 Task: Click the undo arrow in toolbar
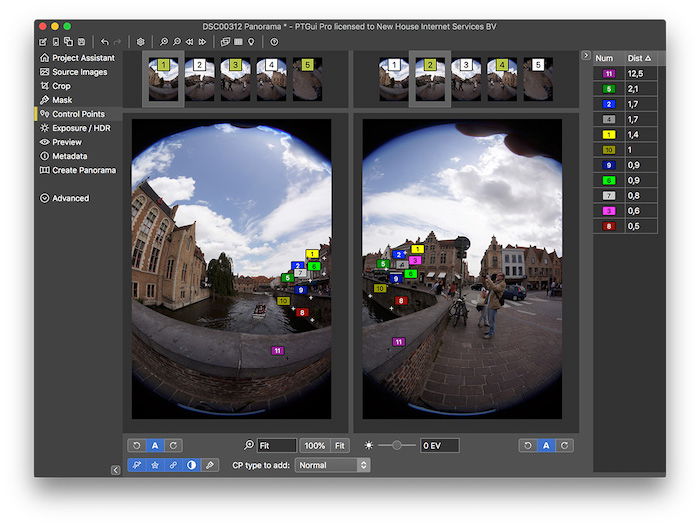pyautogui.click(x=105, y=42)
